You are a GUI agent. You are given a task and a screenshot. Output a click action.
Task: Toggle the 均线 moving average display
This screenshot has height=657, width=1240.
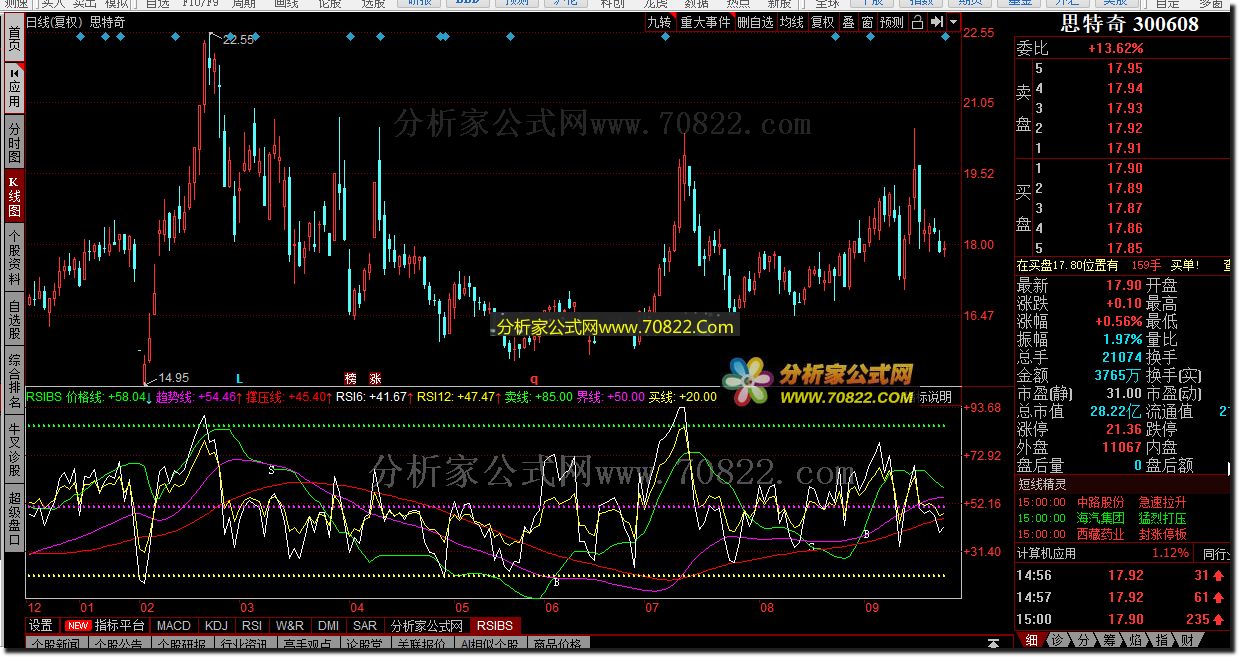point(792,22)
